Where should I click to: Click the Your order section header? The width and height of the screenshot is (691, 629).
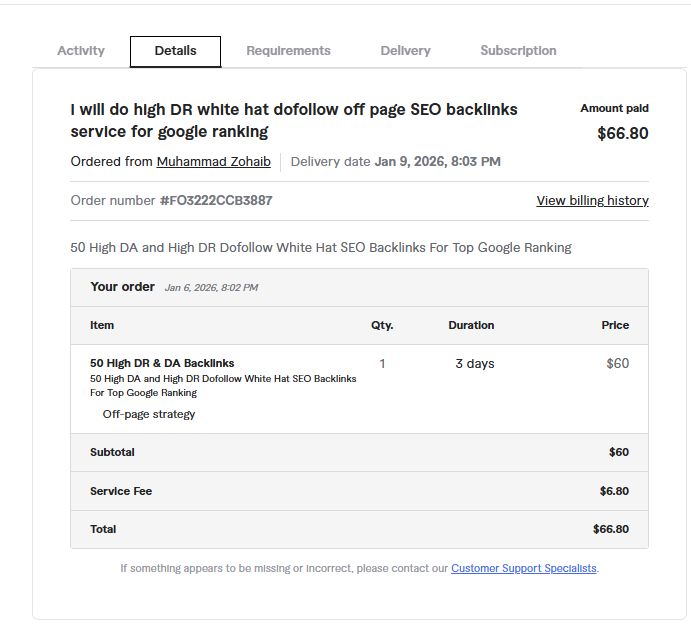click(x=123, y=287)
